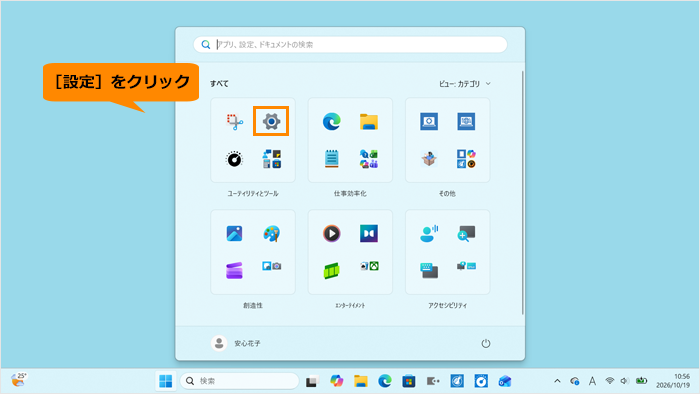Open Outlook mail from the taskbar
700x394 pixels.
(x=505, y=381)
